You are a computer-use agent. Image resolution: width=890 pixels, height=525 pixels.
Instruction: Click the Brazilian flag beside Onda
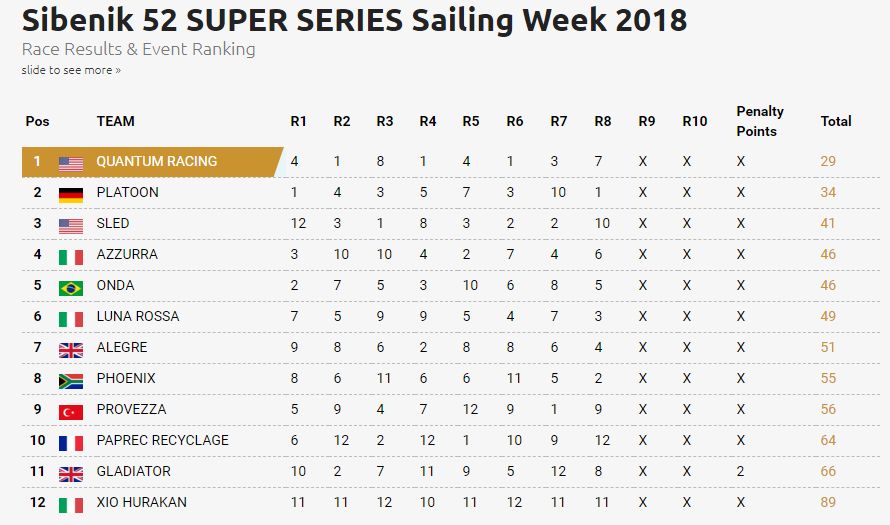pyautogui.click(x=71, y=288)
